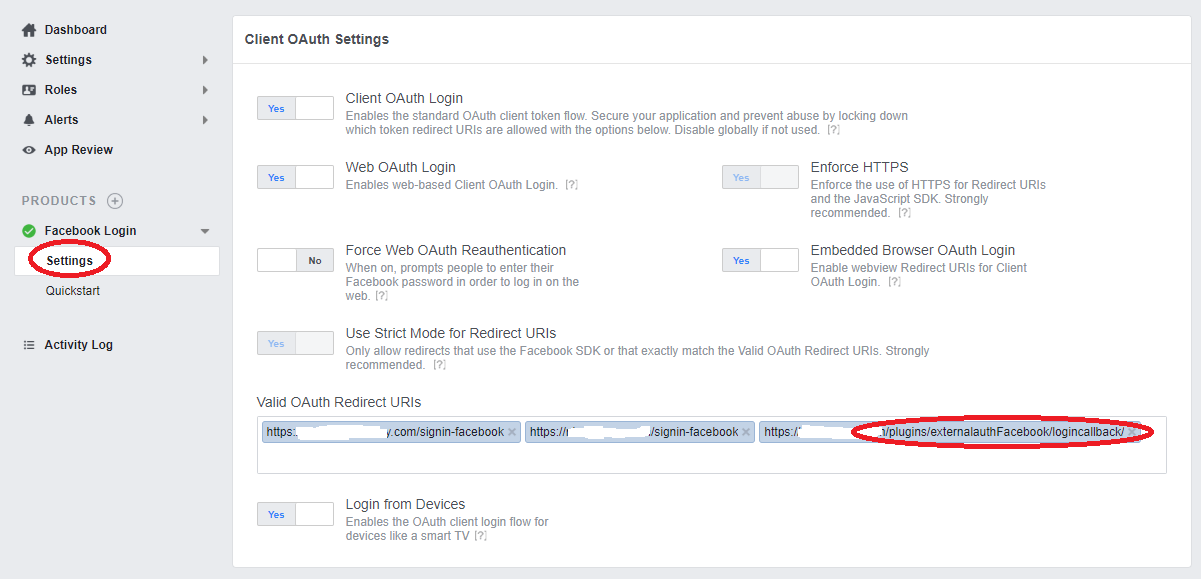The width and height of the screenshot is (1201, 579).
Task: Show help for Login from Devices
Action: tap(480, 536)
